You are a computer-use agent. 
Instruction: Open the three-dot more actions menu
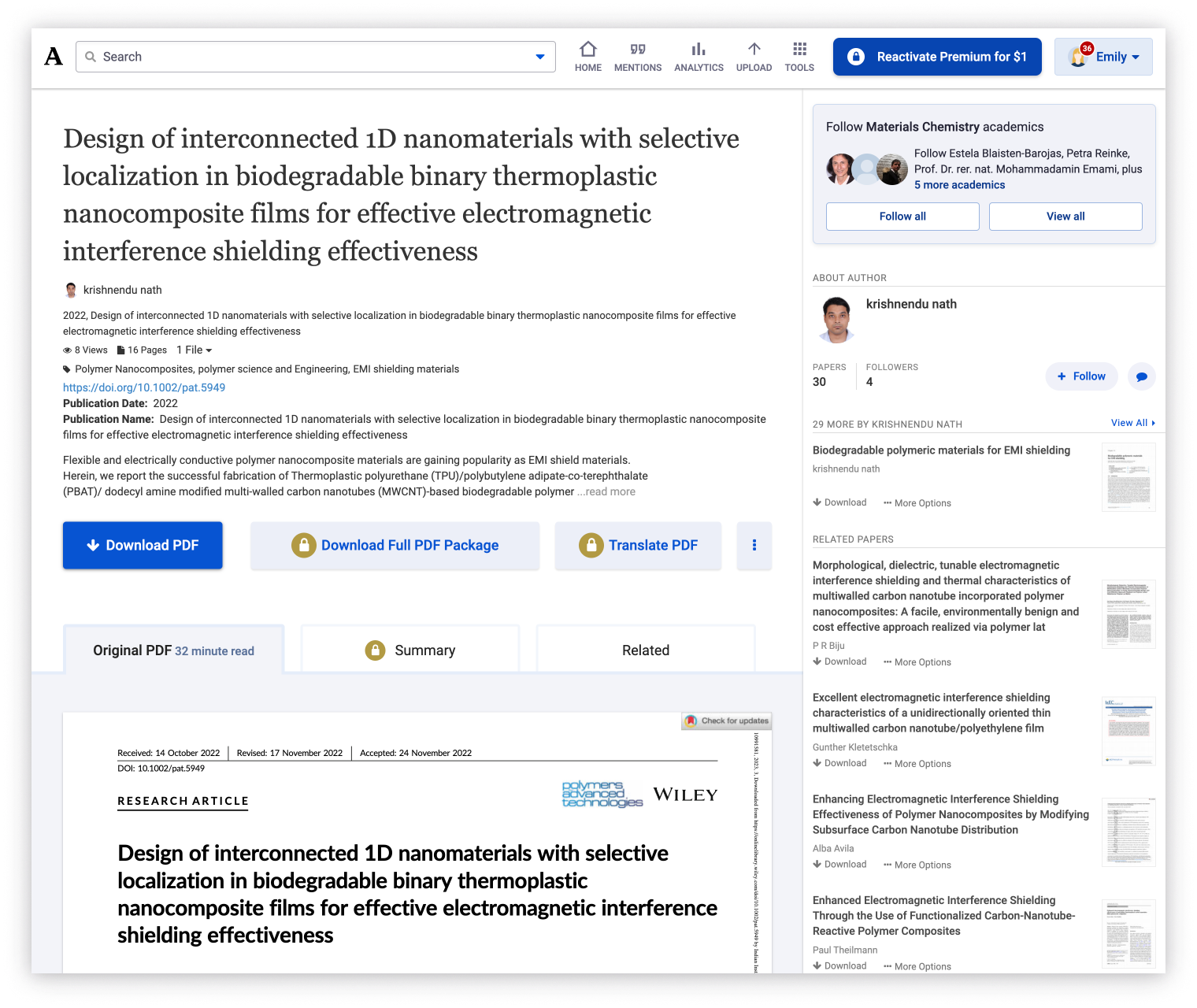(x=754, y=545)
